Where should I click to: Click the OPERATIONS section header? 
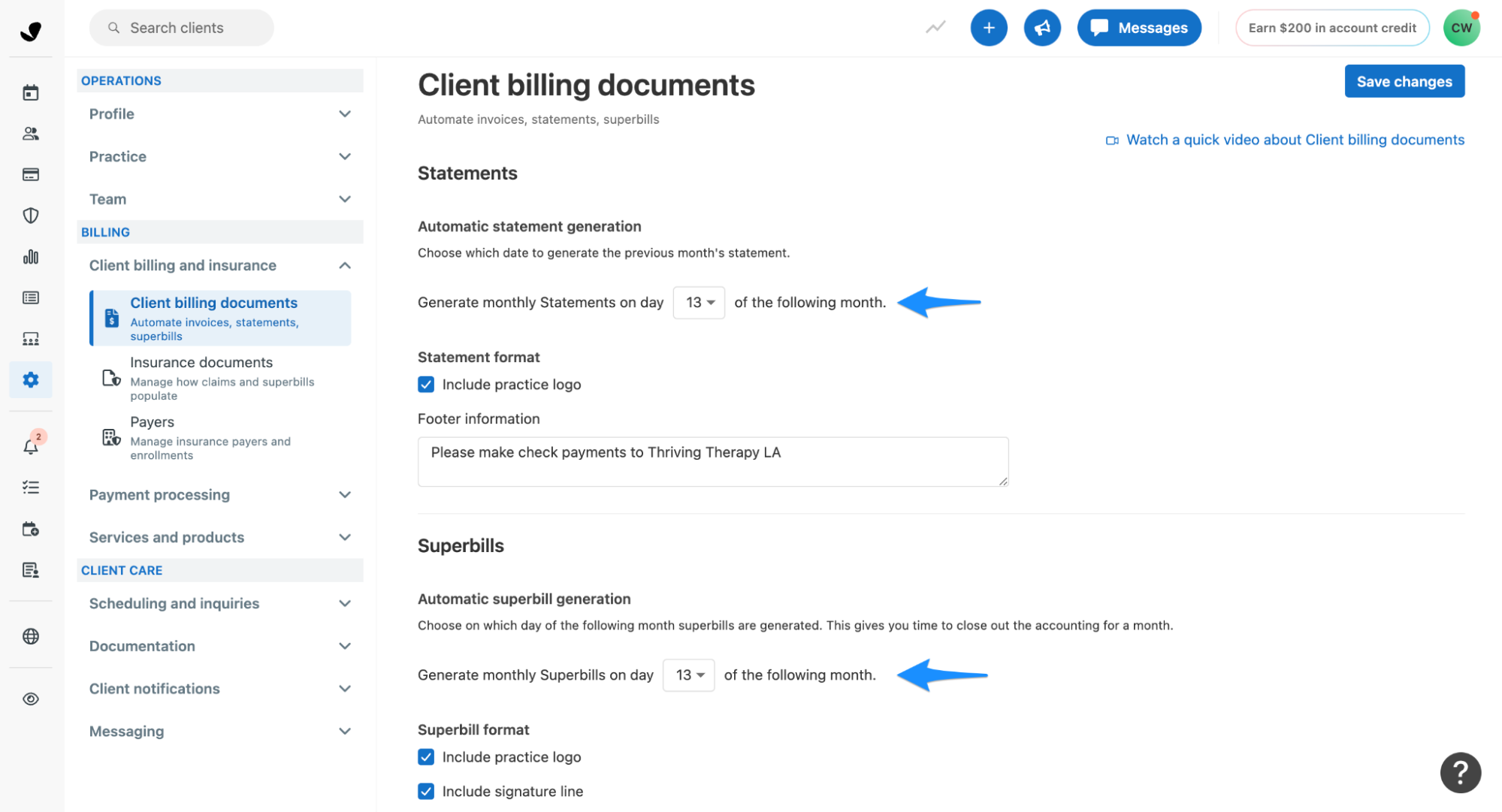219,80
